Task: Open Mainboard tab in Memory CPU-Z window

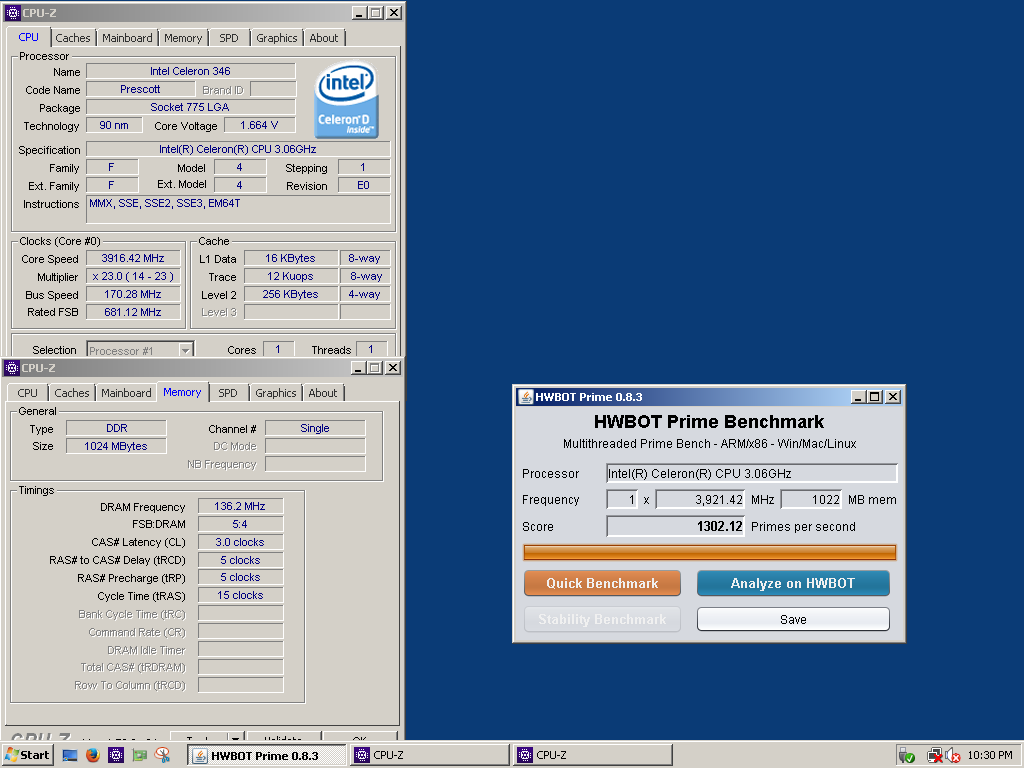Action: [x=126, y=393]
